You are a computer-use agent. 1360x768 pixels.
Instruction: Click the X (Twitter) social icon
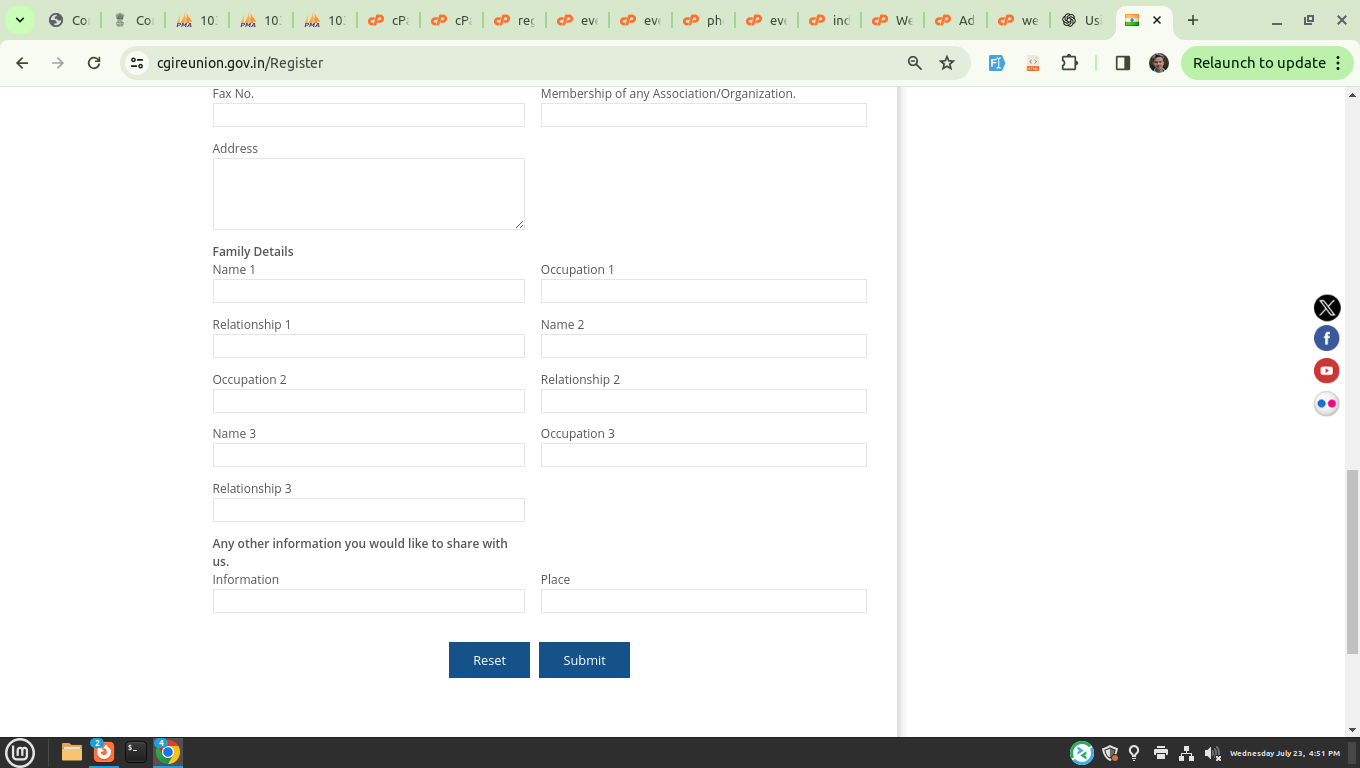pos(1326,308)
